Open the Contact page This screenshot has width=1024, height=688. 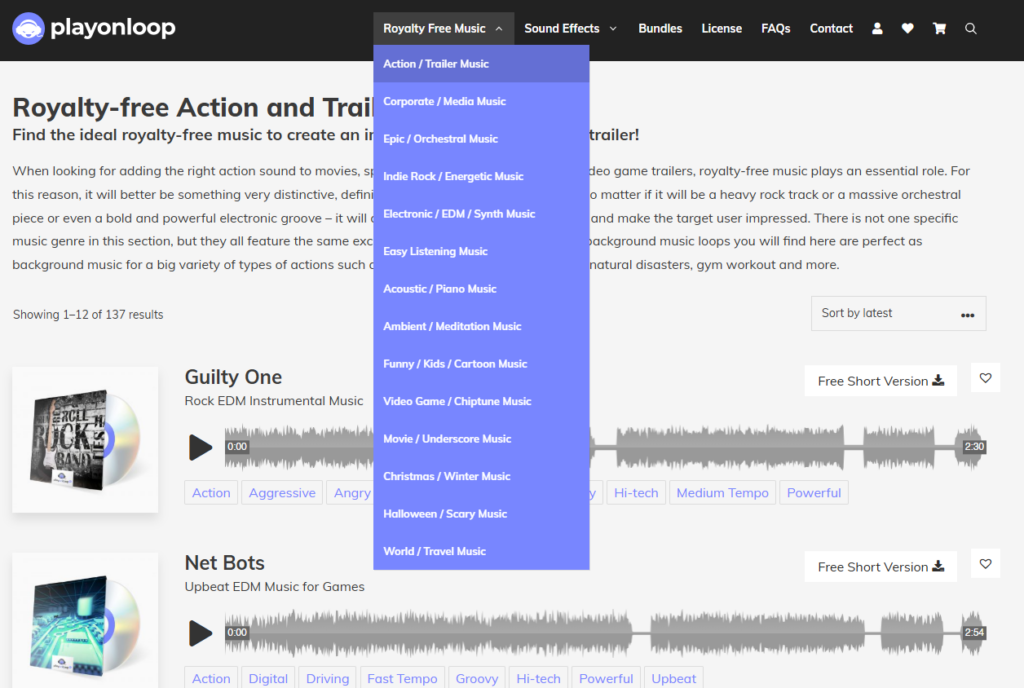coord(831,29)
